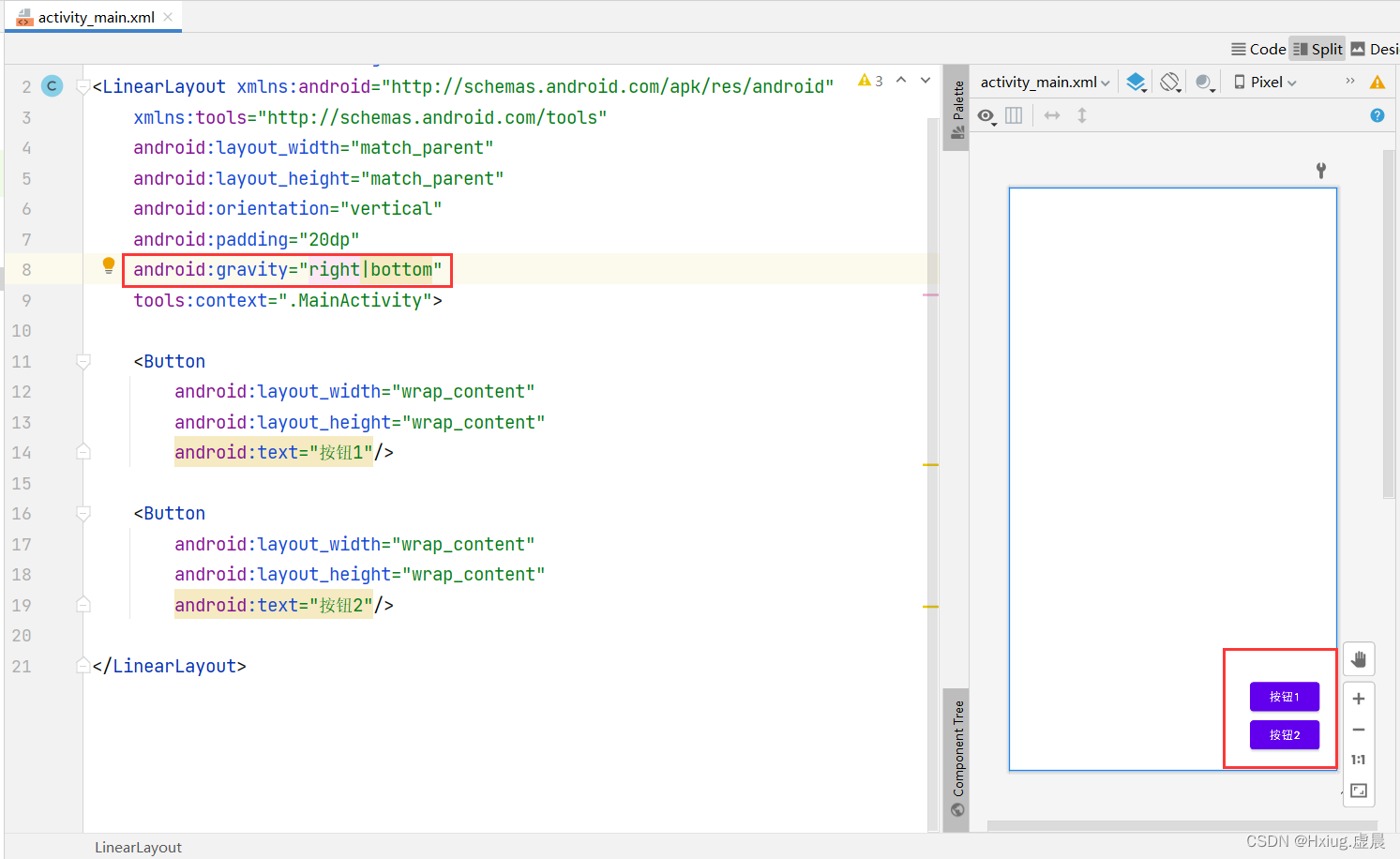Image resolution: width=1400 pixels, height=859 pixels.
Task: Select the 按钮2 button in preview
Action: click(1285, 735)
